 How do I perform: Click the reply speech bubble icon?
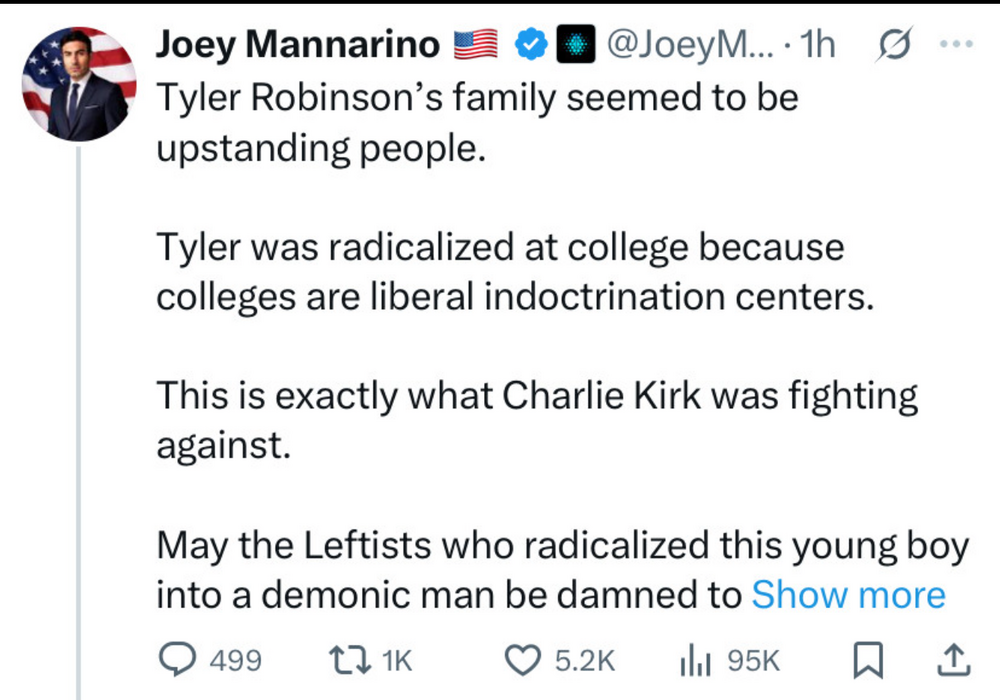181,659
